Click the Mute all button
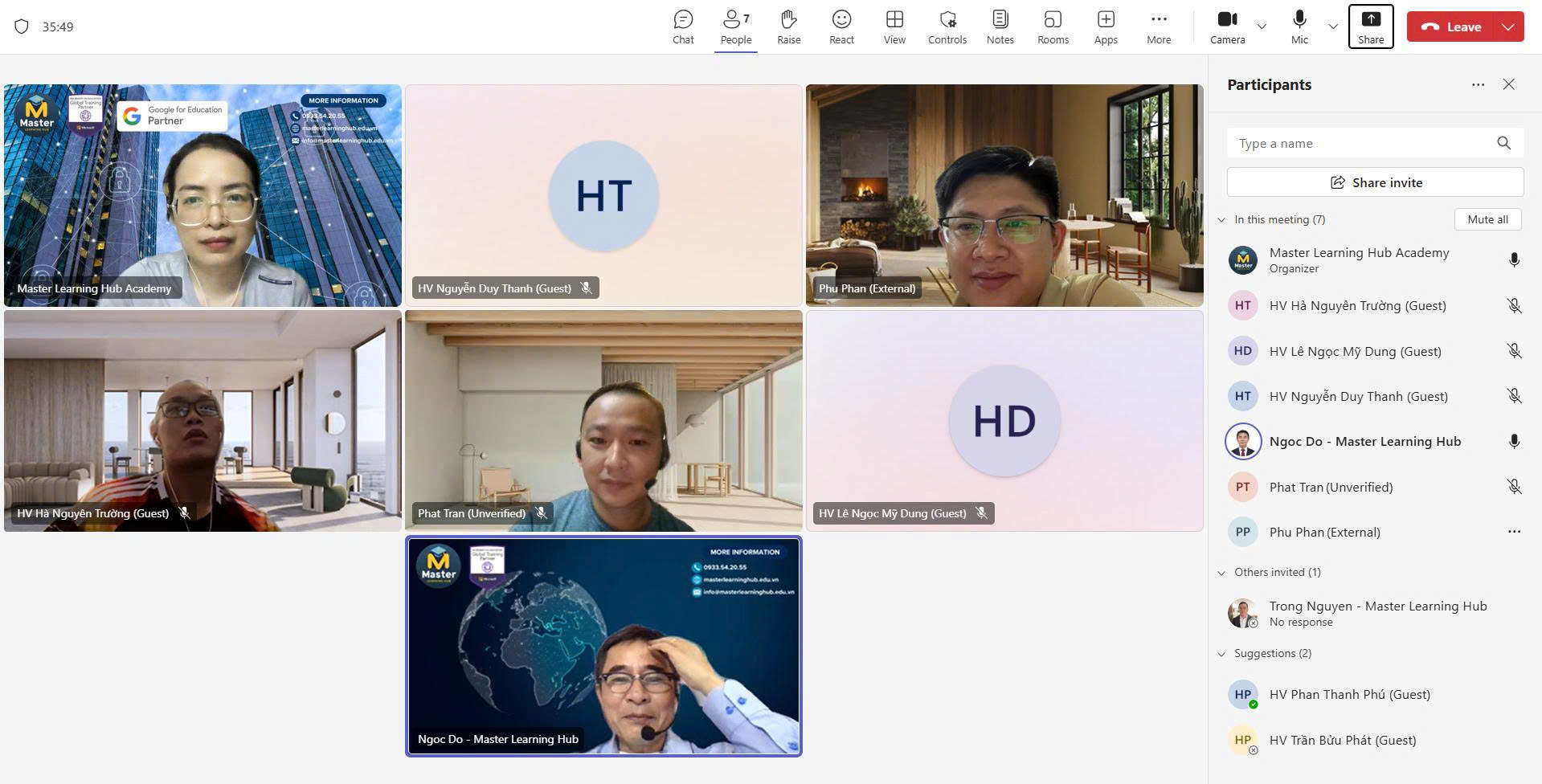1542x784 pixels. 1487,219
